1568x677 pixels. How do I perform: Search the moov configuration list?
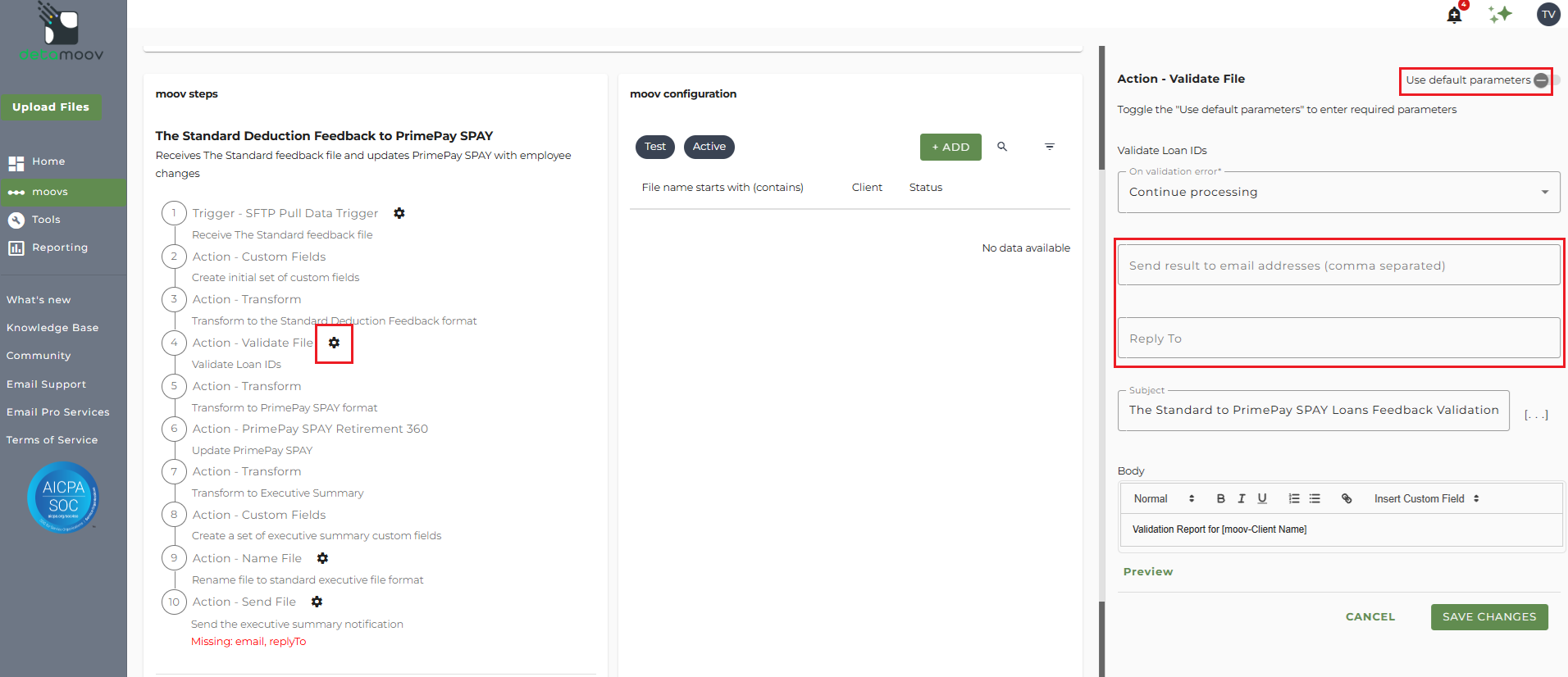point(1002,147)
